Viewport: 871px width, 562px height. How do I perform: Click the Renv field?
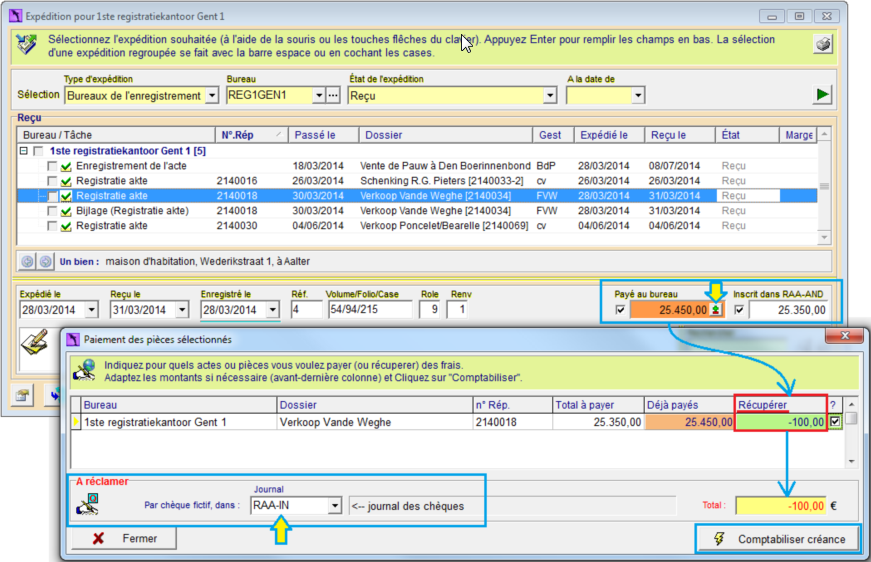point(458,309)
